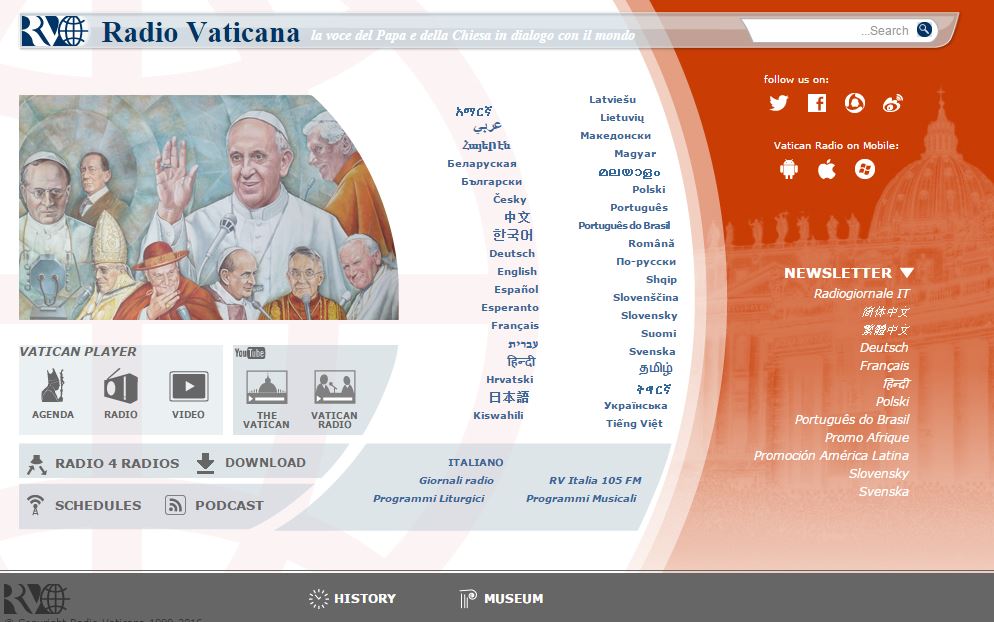Open the Facebook follow icon
Viewport: 994px width, 622px height.
[816, 103]
